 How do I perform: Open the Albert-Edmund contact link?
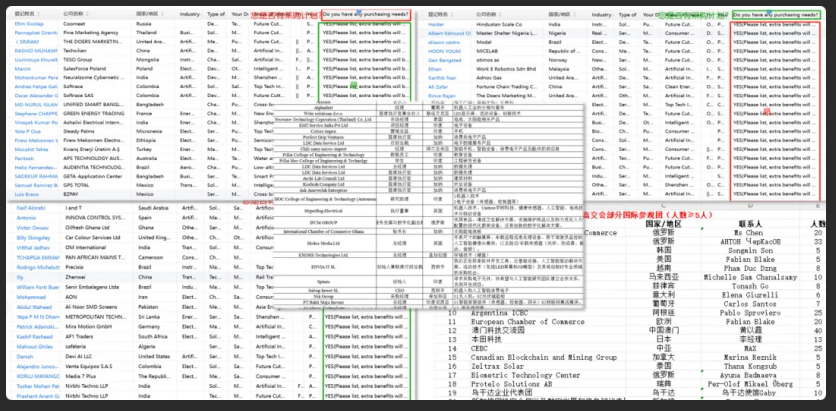(449, 33)
